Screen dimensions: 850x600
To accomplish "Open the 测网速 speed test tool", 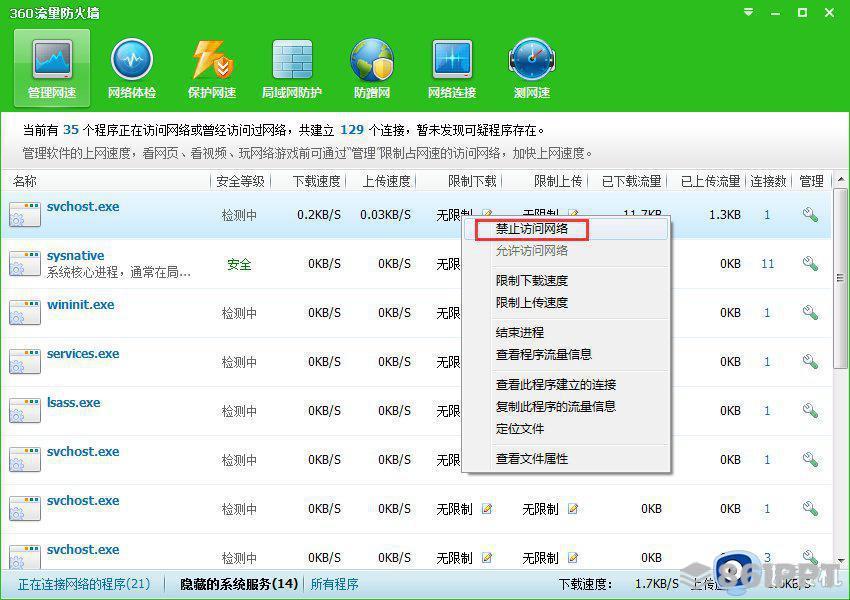I will pos(532,67).
